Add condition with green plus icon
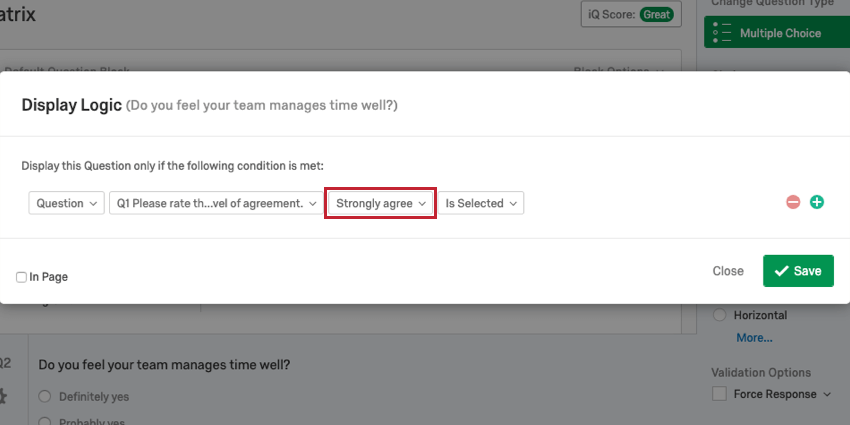850x425 pixels. click(x=816, y=202)
